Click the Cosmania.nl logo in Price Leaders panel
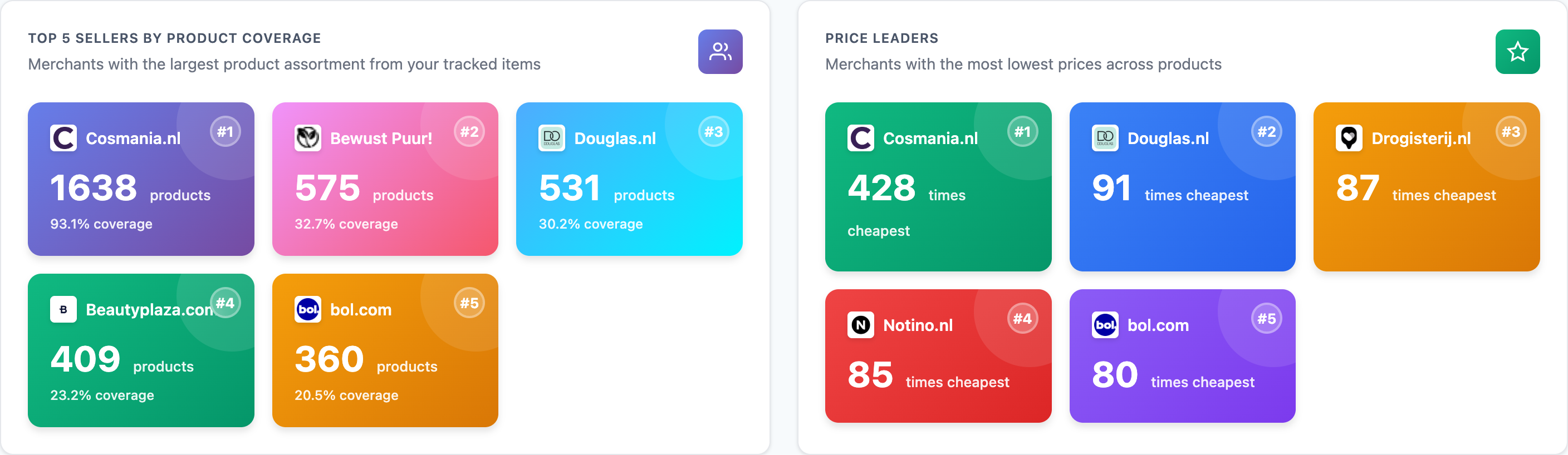 click(860, 137)
